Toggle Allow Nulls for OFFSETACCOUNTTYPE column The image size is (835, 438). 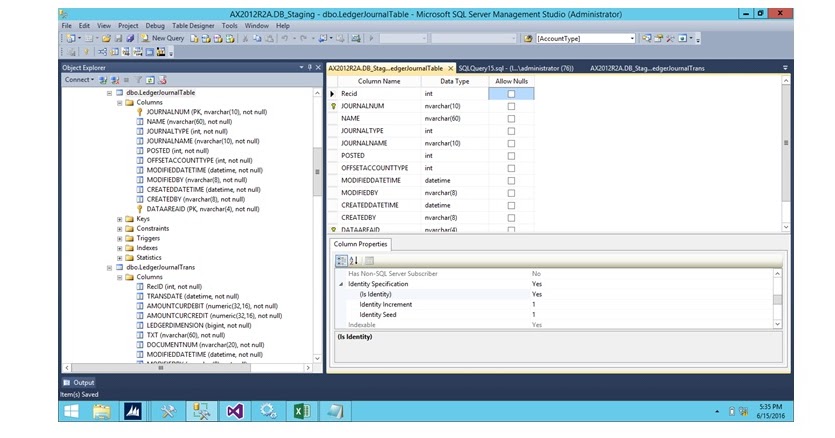[x=511, y=168]
